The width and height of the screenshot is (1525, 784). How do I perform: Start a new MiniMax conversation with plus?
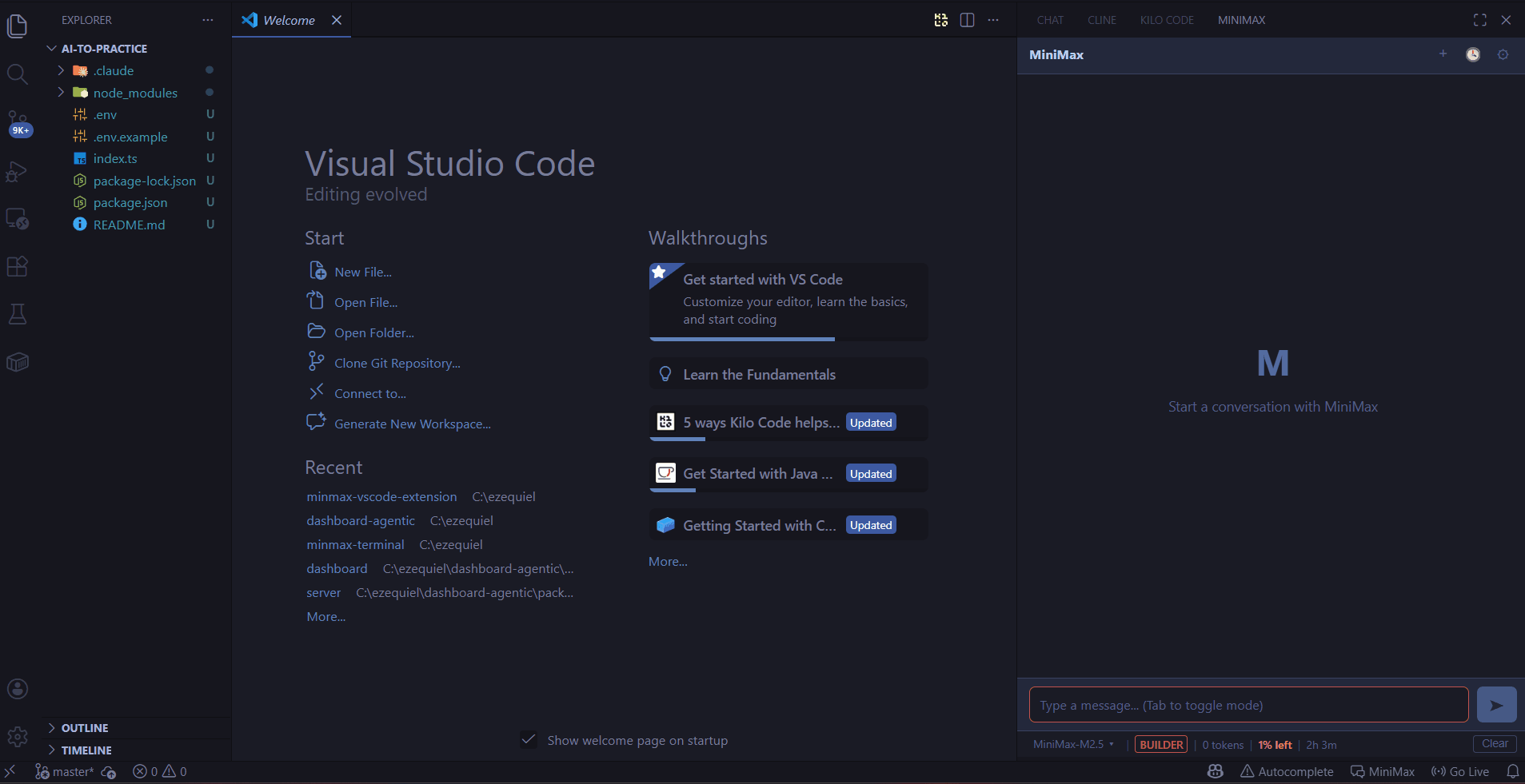tap(1443, 54)
